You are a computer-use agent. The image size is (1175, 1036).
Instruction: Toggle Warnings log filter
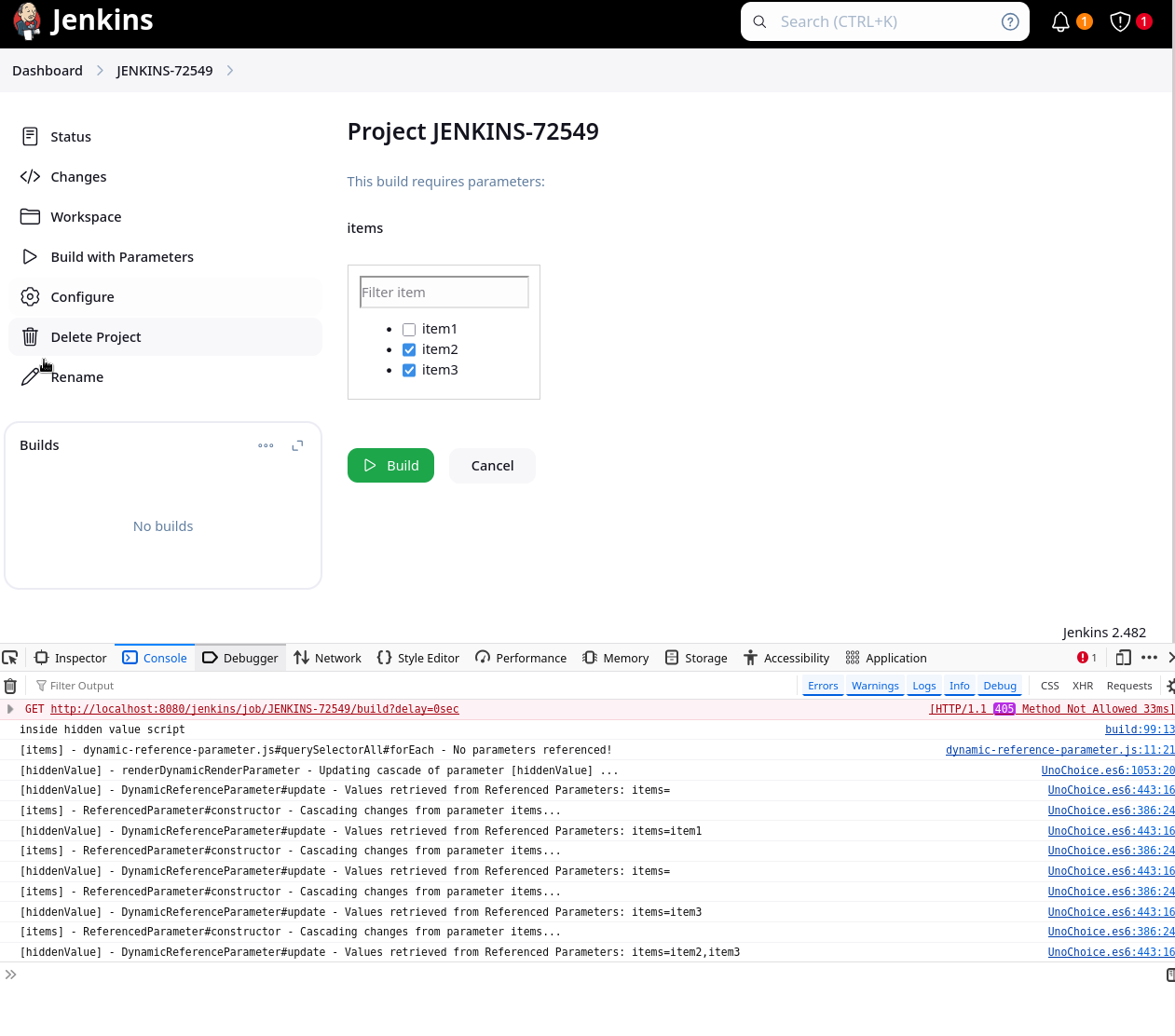pyautogui.click(x=875, y=686)
